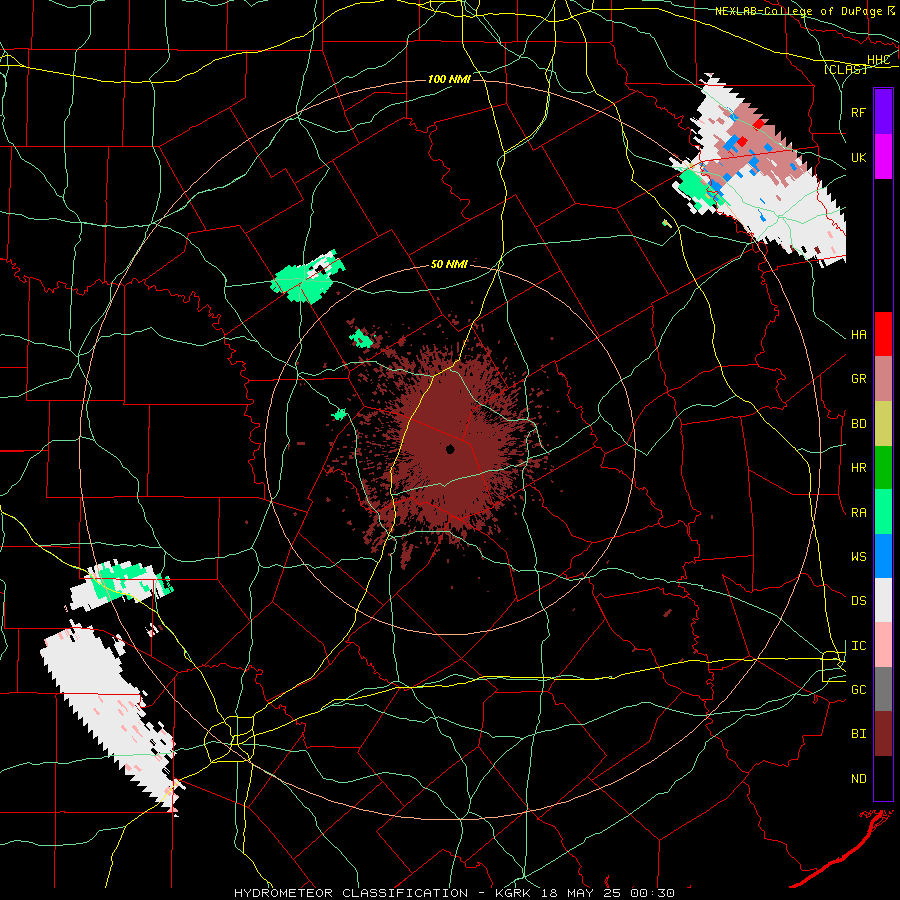Click the red hail pixels in northeast storm
Image resolution: width=900 pixels, height=900 pixels.
click(x=742, y=141)
